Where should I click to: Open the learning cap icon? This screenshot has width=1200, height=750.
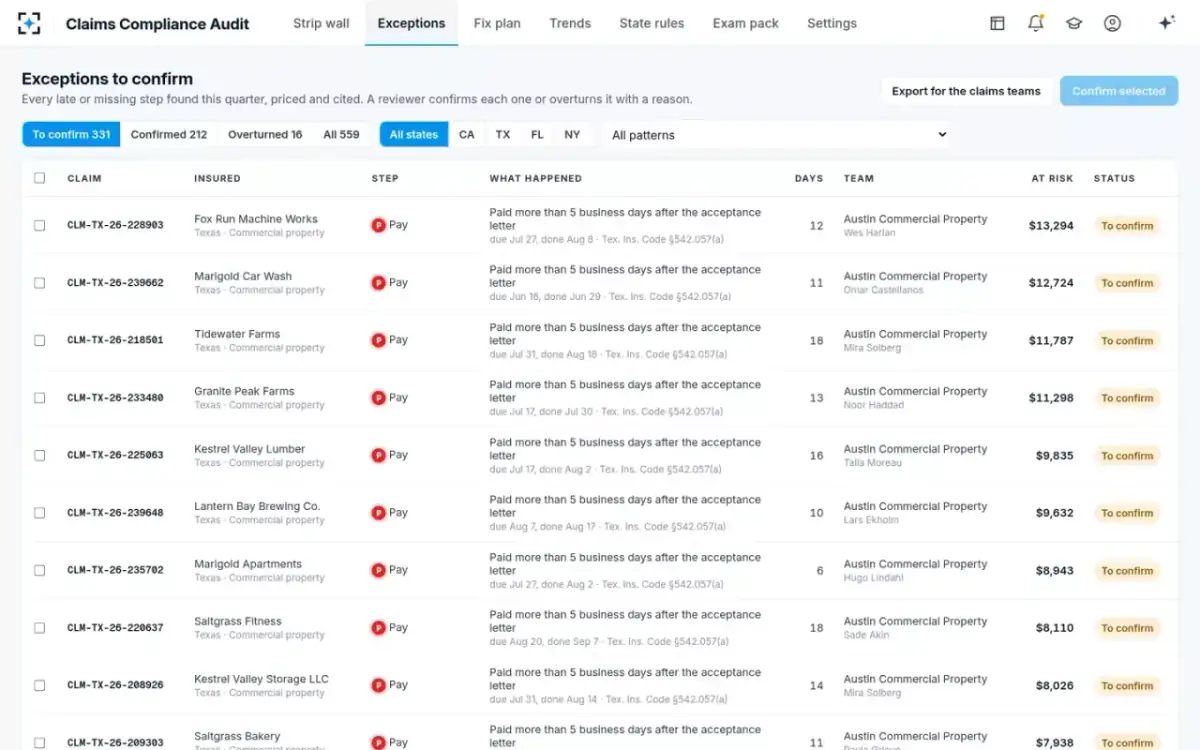pyautogui.click(x=1074, y=23)
